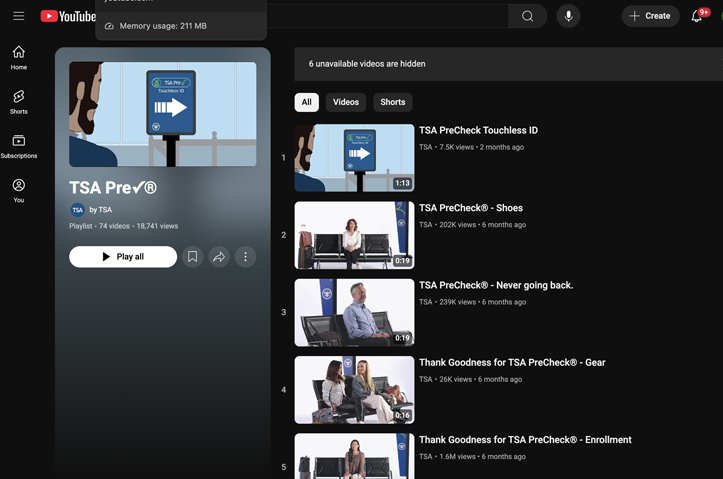Open the Enrollment video thumbnail
The image size is (723, 479).
355,456
